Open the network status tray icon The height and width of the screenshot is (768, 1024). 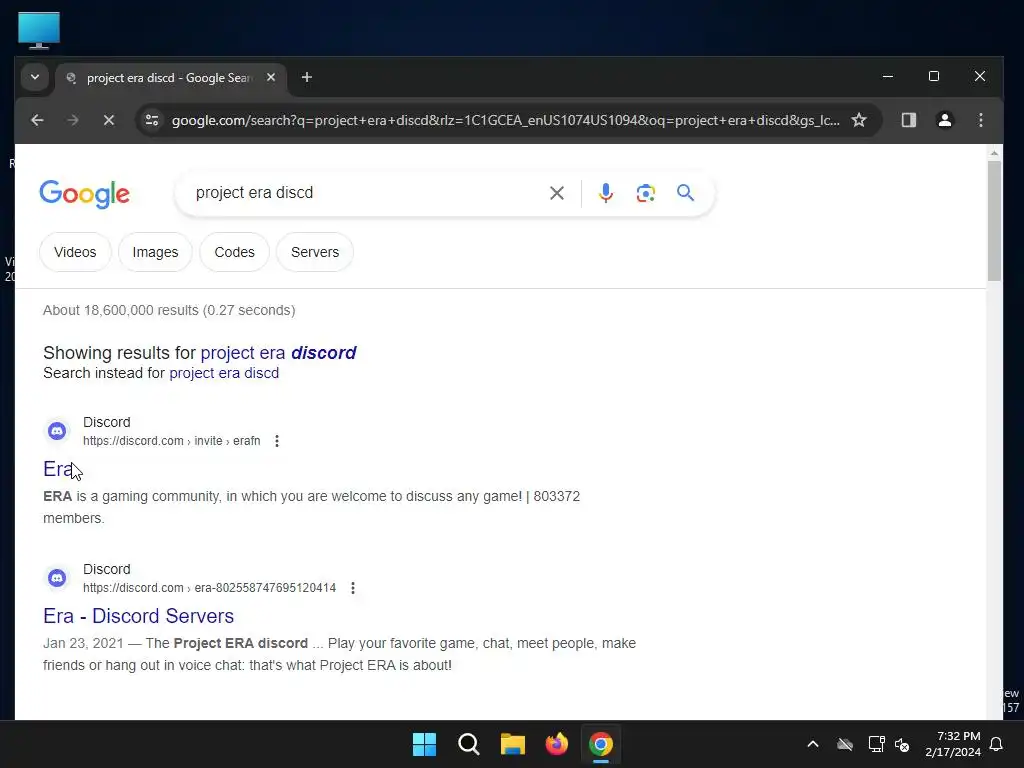[876, 744]
